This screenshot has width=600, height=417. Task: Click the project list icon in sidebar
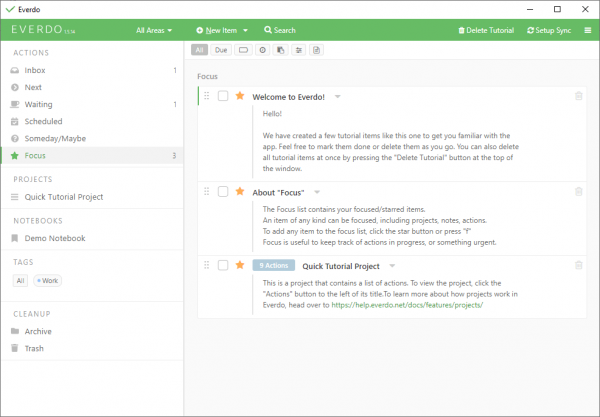pyautogui.click(x=15, y=197)
